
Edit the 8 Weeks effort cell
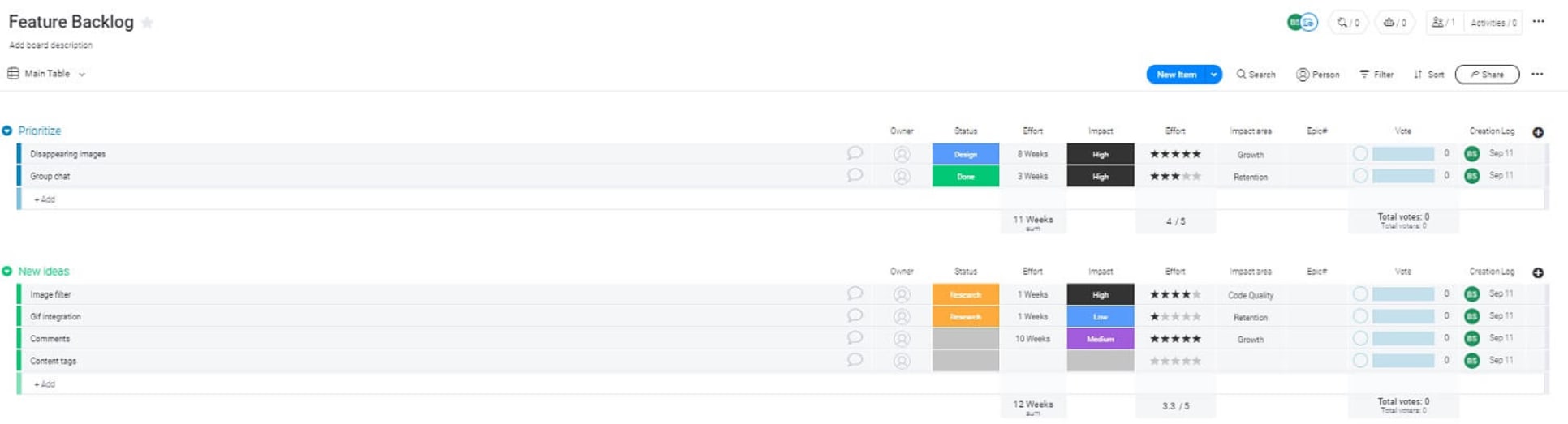(x=1033, y=154)
